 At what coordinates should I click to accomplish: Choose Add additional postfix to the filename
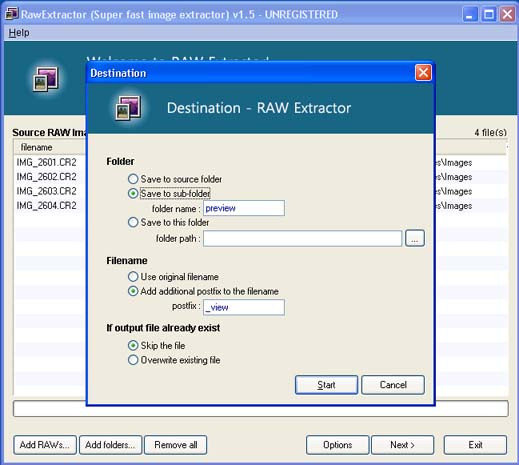click(203, 291)
